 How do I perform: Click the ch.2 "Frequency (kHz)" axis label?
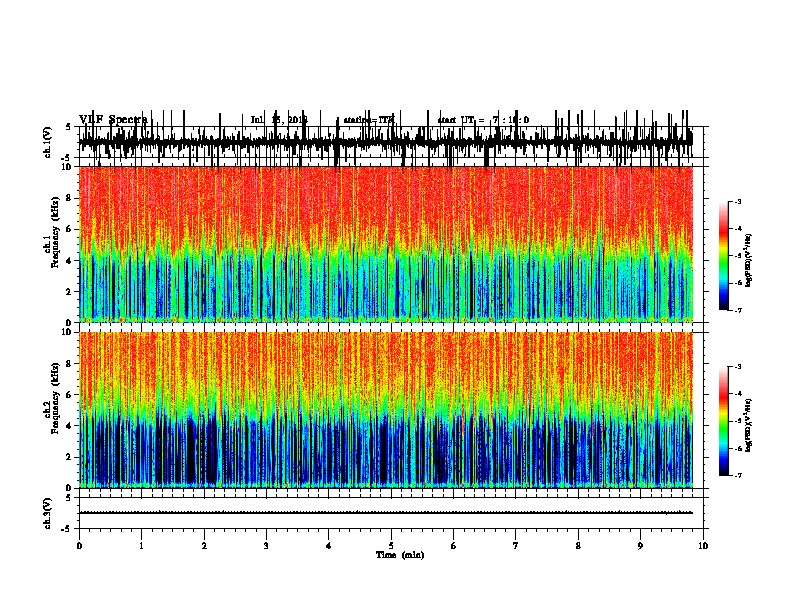pos(55,398)
